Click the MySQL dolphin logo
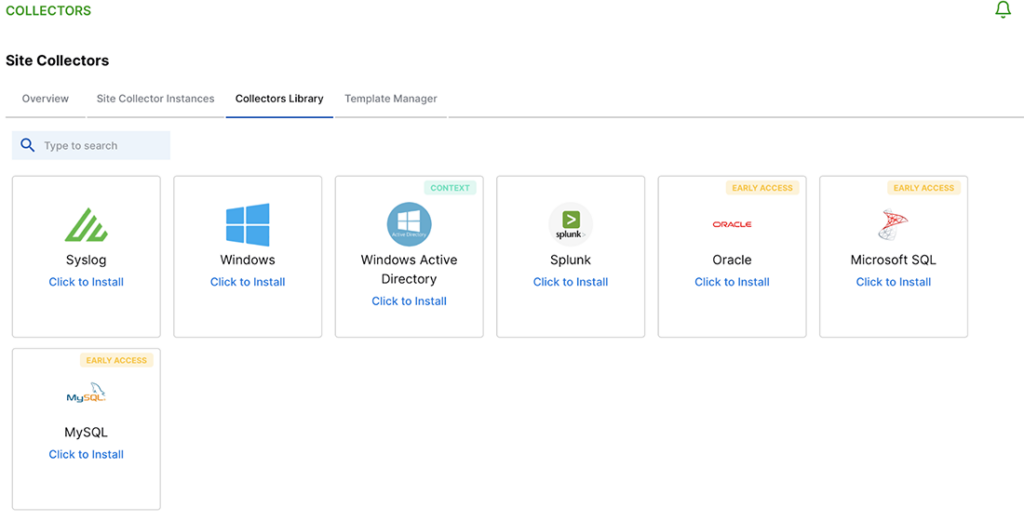 tap(86, 396)
